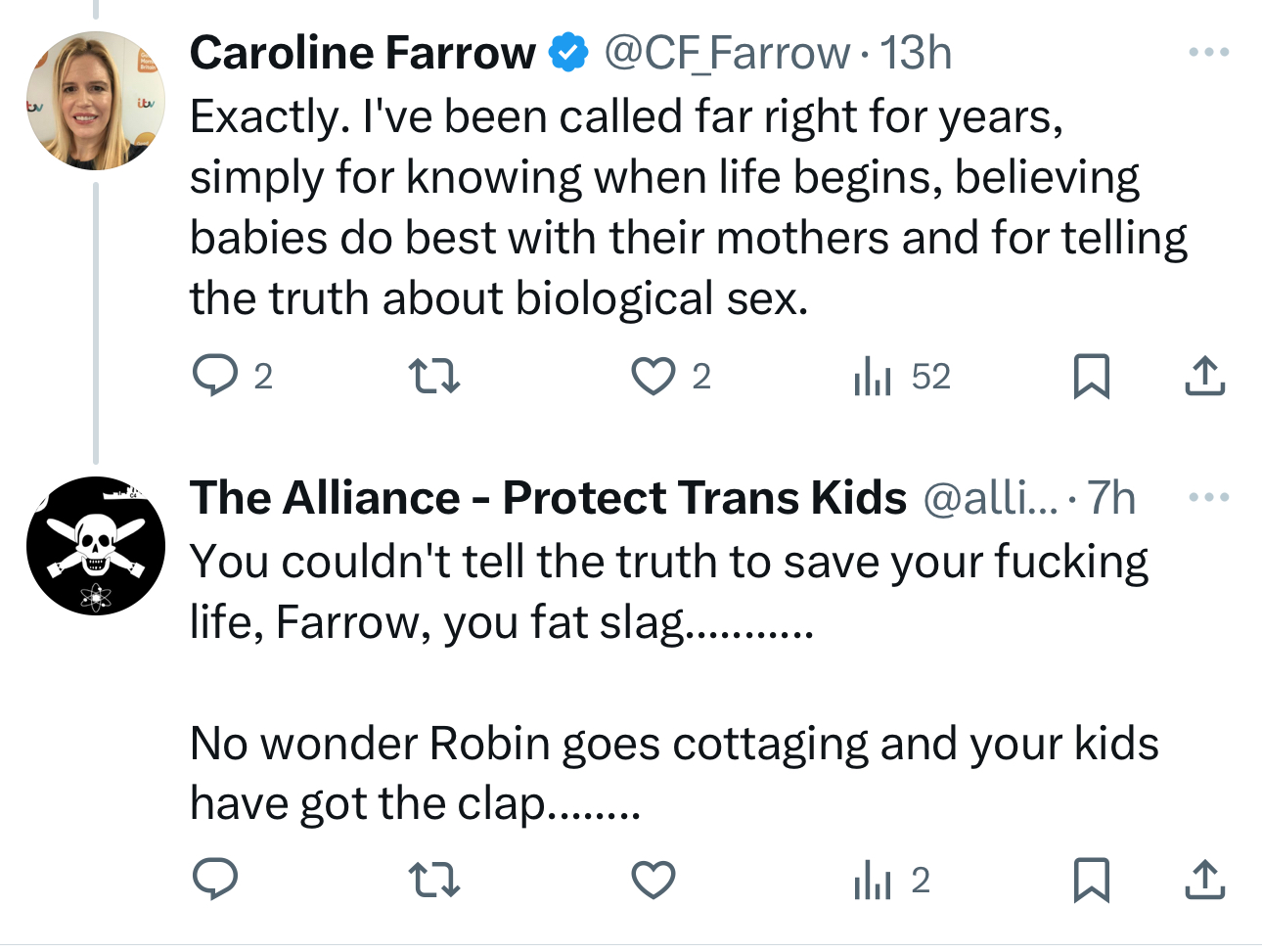
Task: Reply to The Alliance's tweet
Action: click(215, 880)
